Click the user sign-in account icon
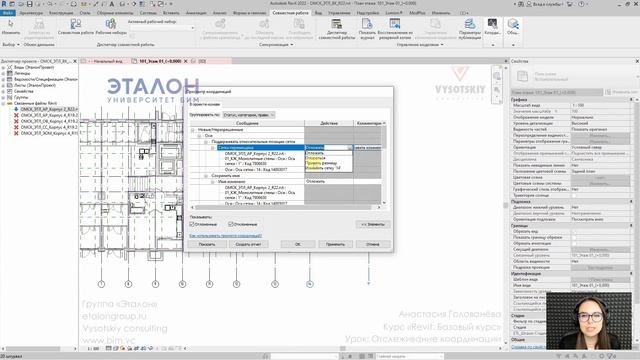The image size is (640, 360). click(x=529, y=4)
